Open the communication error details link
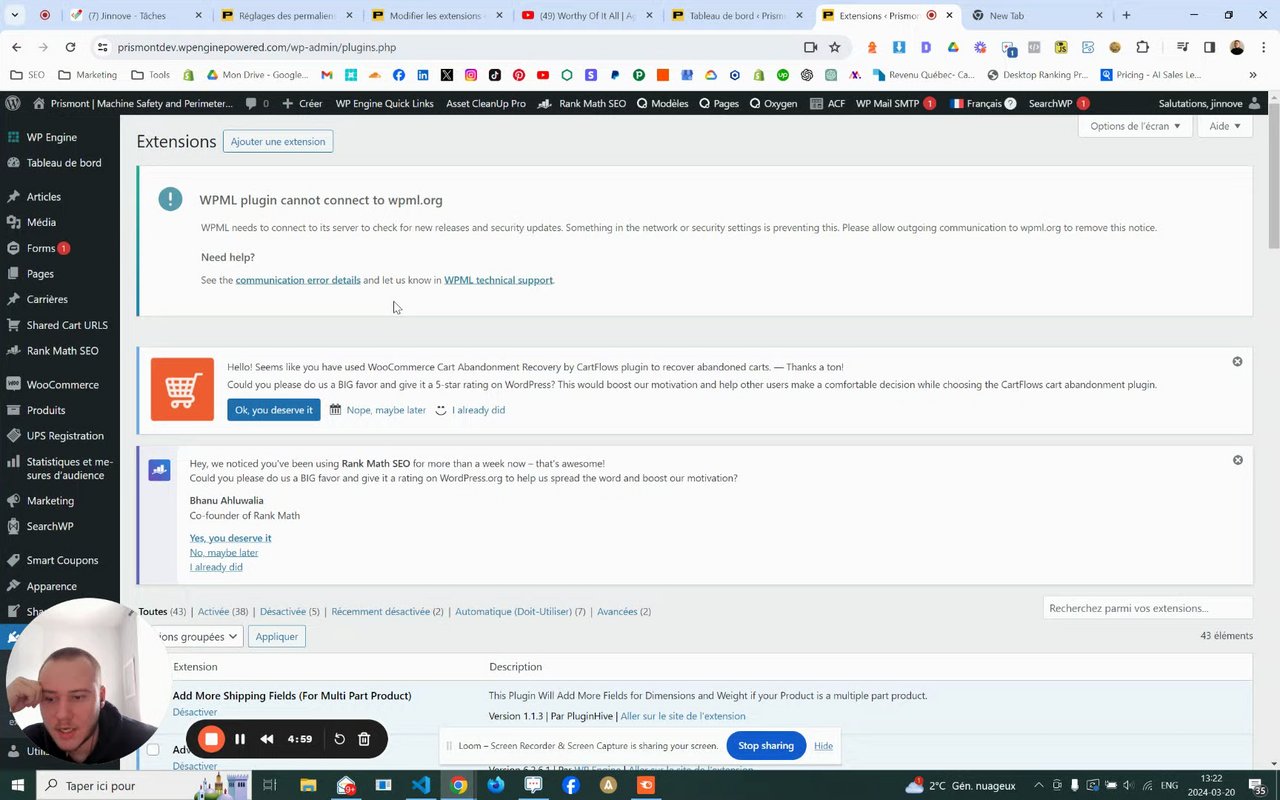Screen dimensions: 1280x800 click(298, 280)
